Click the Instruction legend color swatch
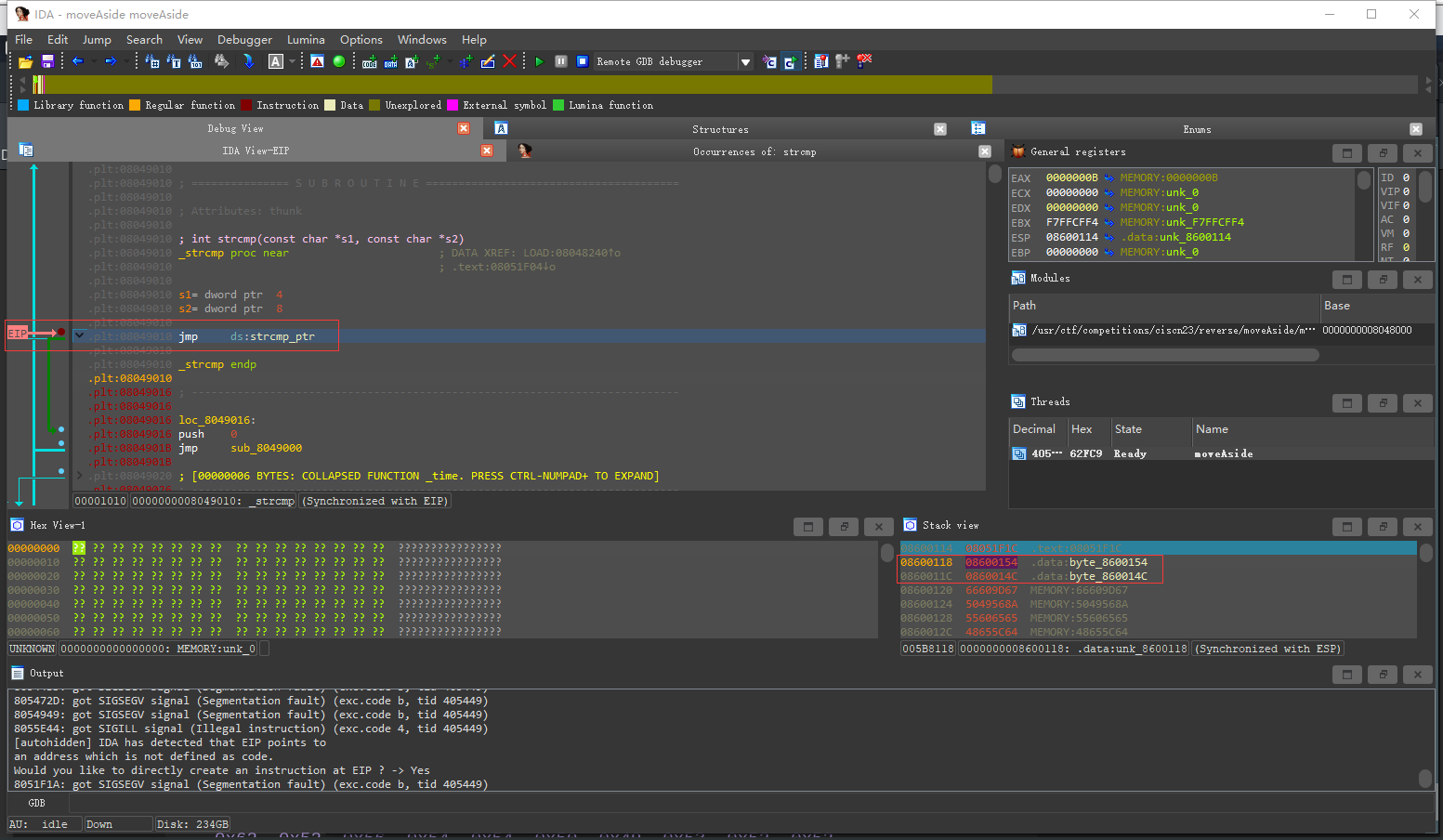The image size is (1443, 840). [246, 105]
